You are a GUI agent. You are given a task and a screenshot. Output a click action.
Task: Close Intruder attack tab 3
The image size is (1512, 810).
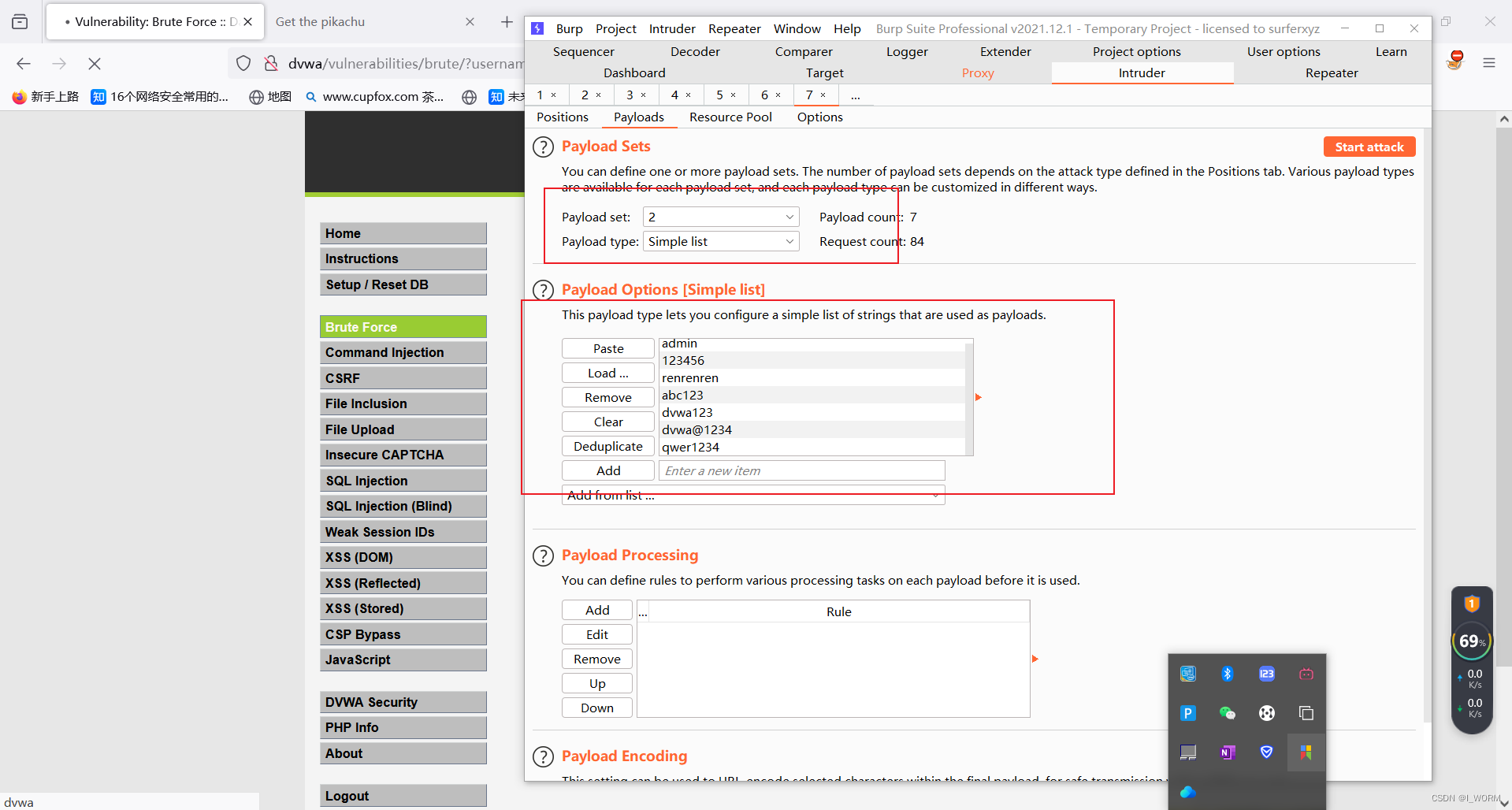(x=643, y=95)
